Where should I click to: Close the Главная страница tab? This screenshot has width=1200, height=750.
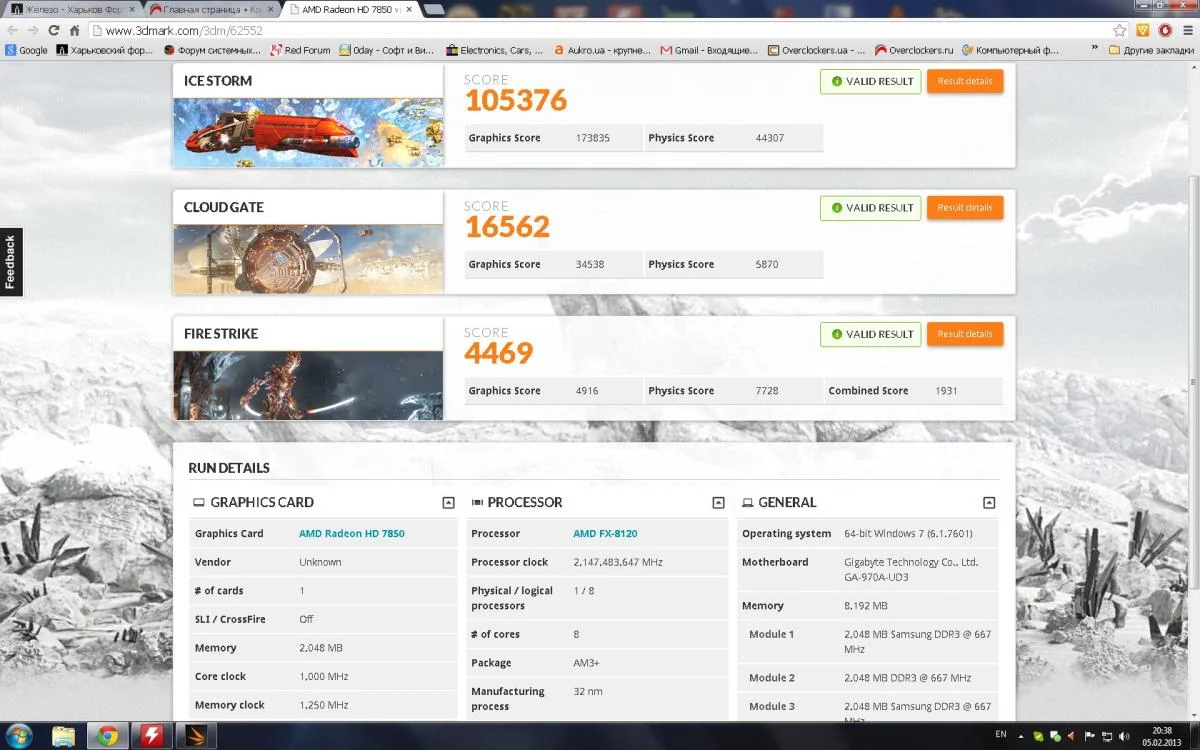tap(269, 8)
